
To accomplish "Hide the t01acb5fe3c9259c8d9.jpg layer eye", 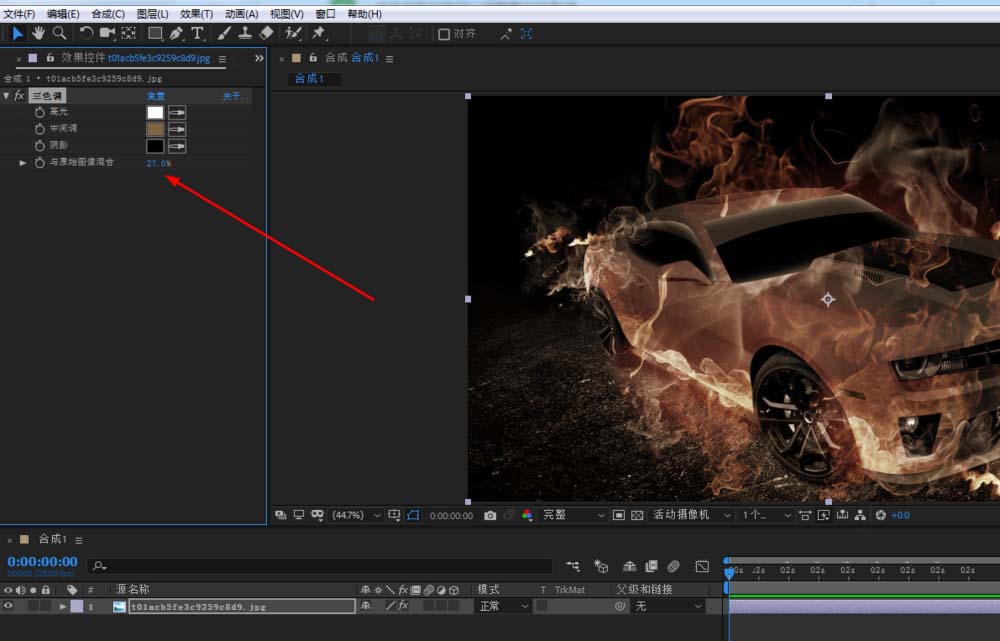I will 9,606.
